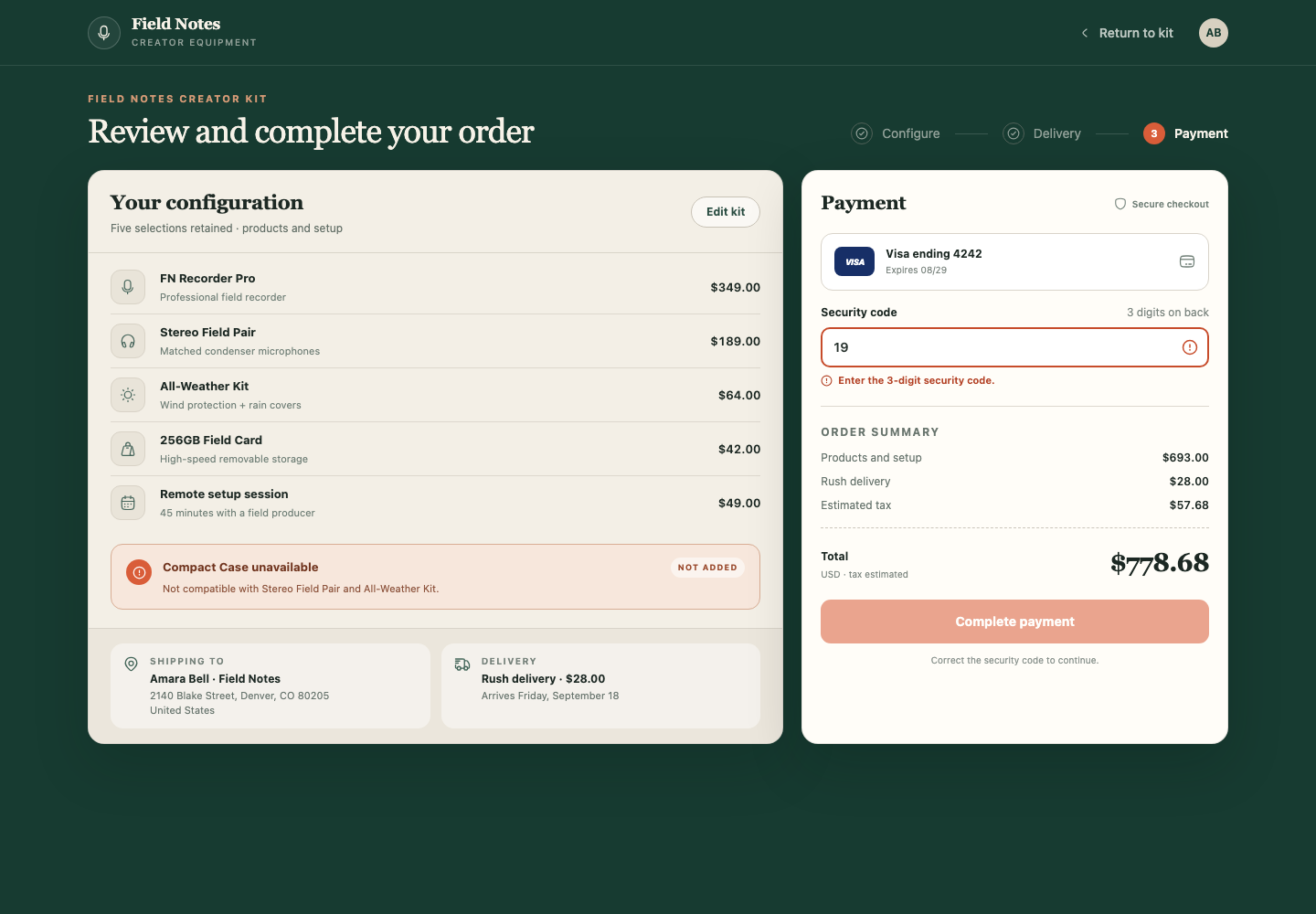Viewport: 1316px width, 914px height.
Task: Click the Edit kit button
Action: click(x=726, y=212)
